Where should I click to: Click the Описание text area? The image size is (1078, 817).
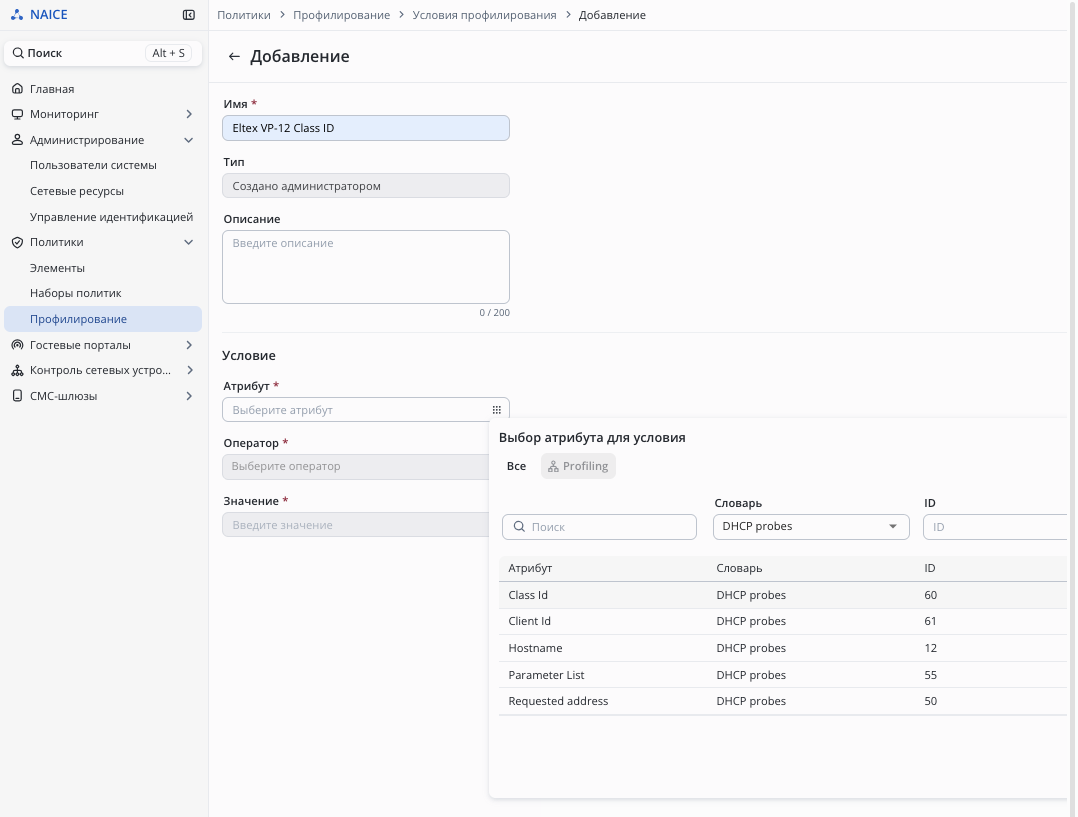pos(365,267)
